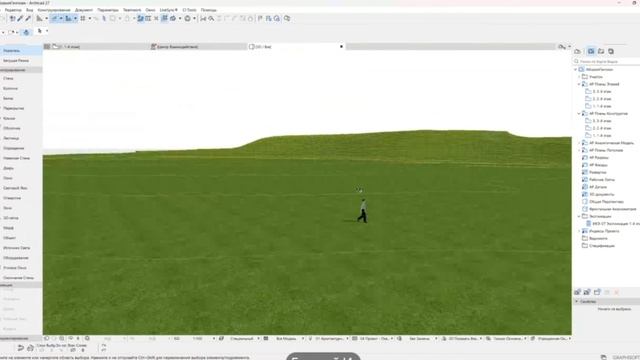Image resolution: width=640 pixels, height=360 pixels.
Task: Open the Редактор menu
Action: 13,10
